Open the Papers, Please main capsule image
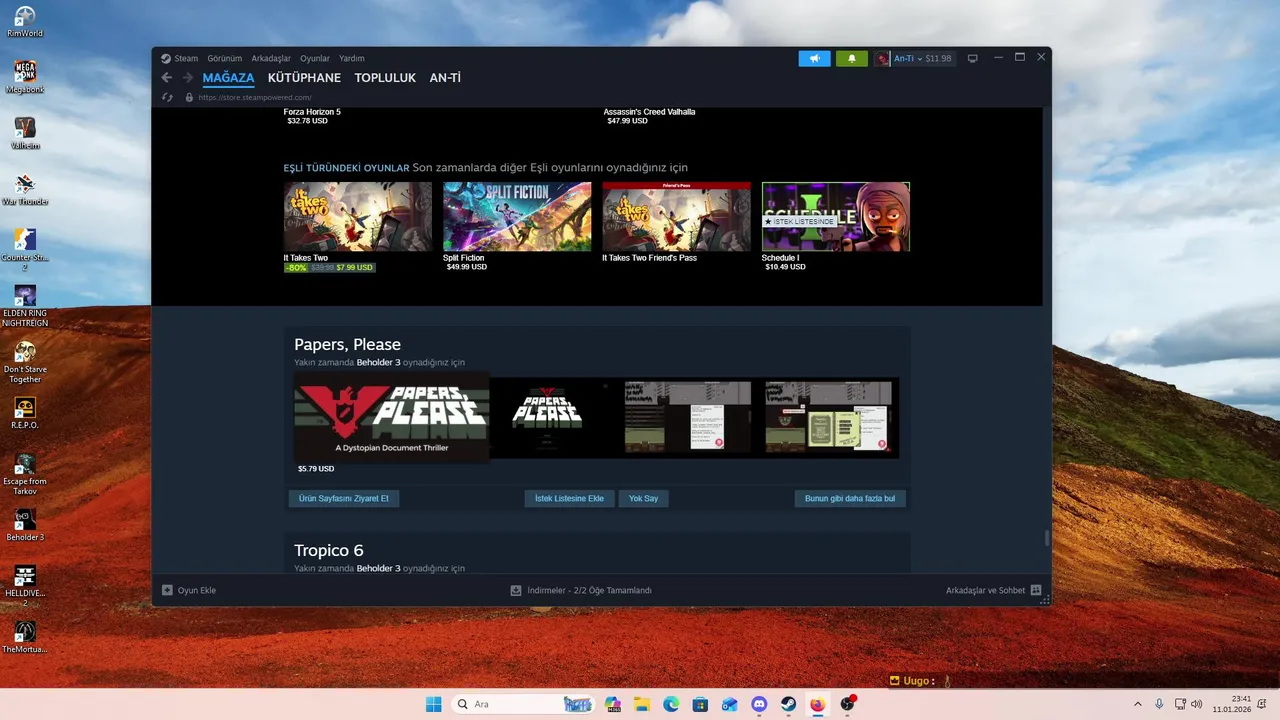This screenshot has width=1280, height=720. 391,418
